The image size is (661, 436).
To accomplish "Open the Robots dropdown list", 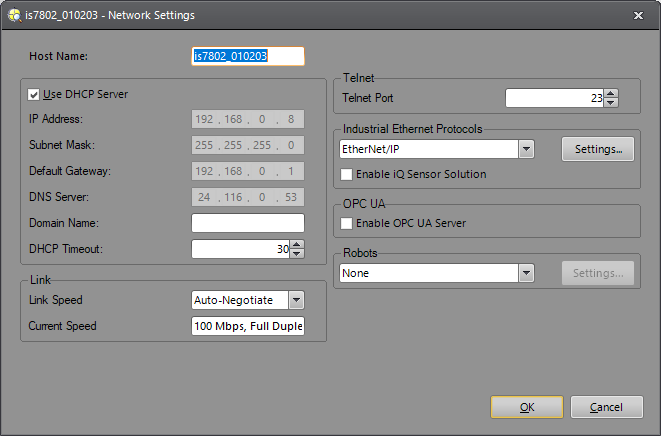I will [x=526, y=273].
